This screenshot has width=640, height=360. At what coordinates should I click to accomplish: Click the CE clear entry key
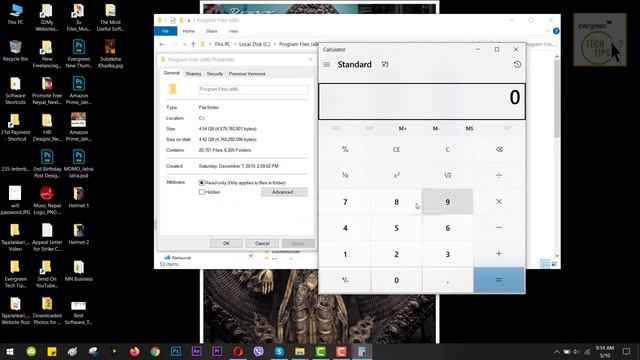point(396,149)
